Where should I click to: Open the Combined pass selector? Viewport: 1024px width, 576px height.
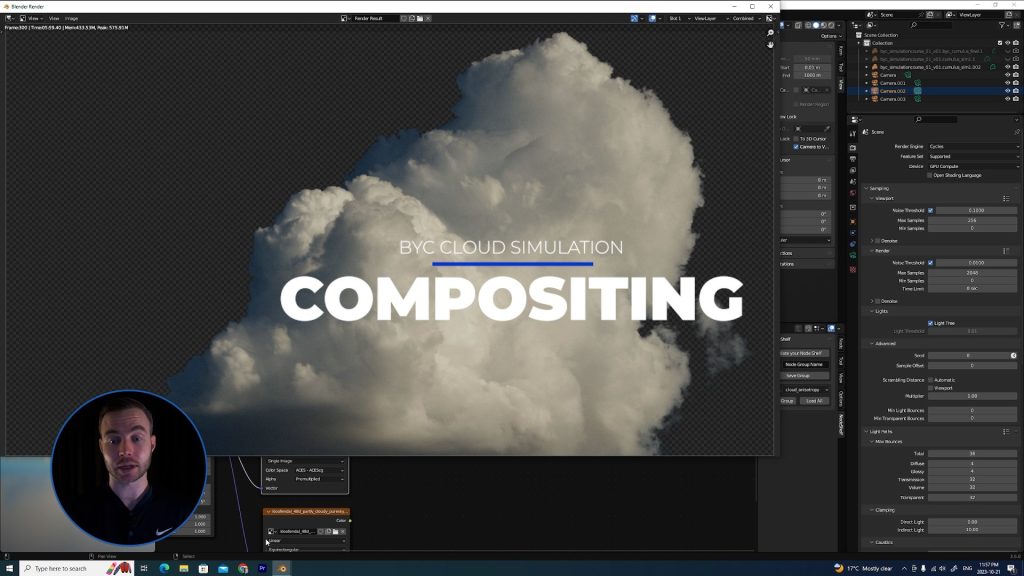click(x=746, y=18)
